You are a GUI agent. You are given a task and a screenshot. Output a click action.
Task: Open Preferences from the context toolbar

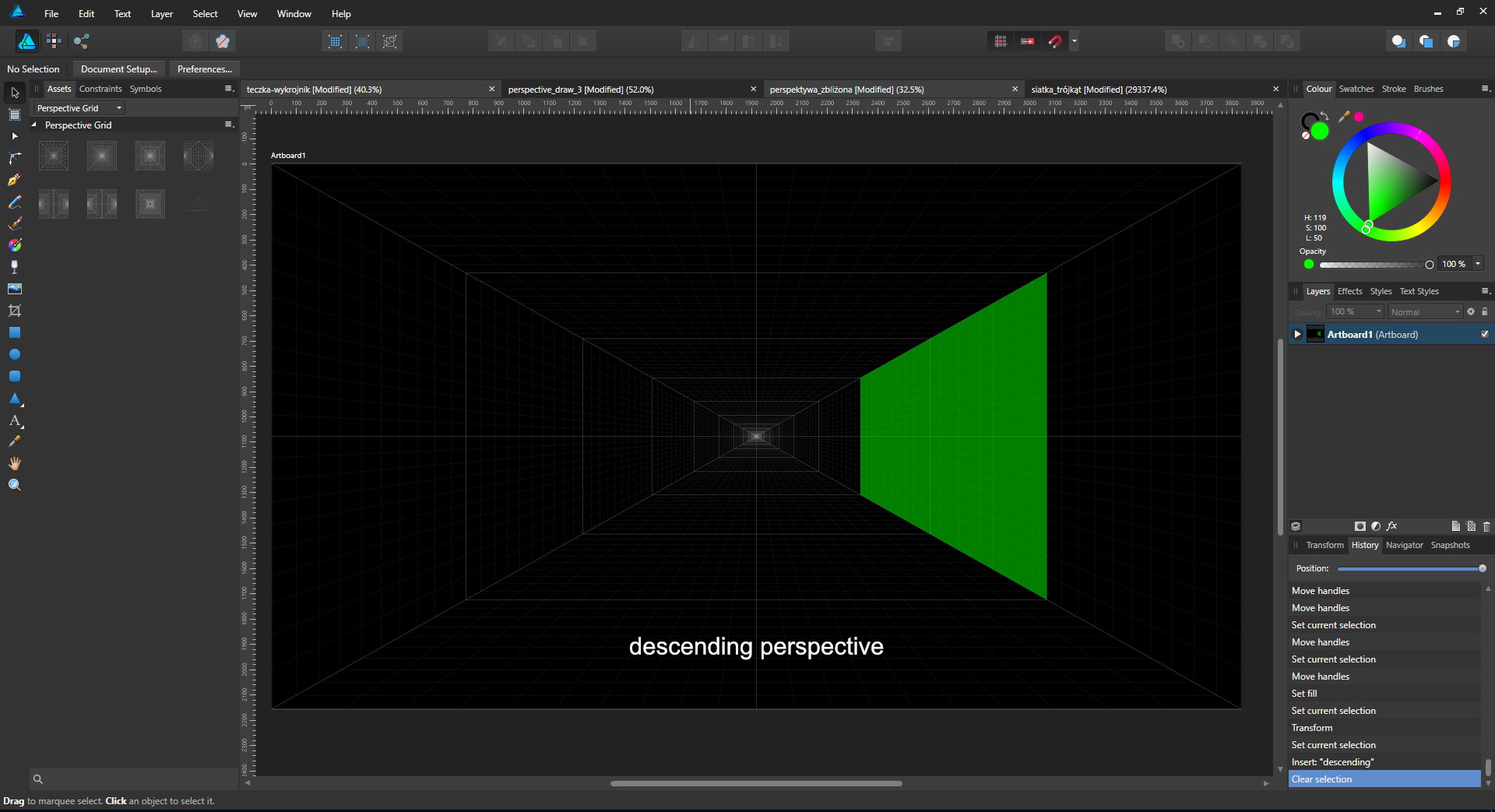pyautogui.click(x=204, y=69)
